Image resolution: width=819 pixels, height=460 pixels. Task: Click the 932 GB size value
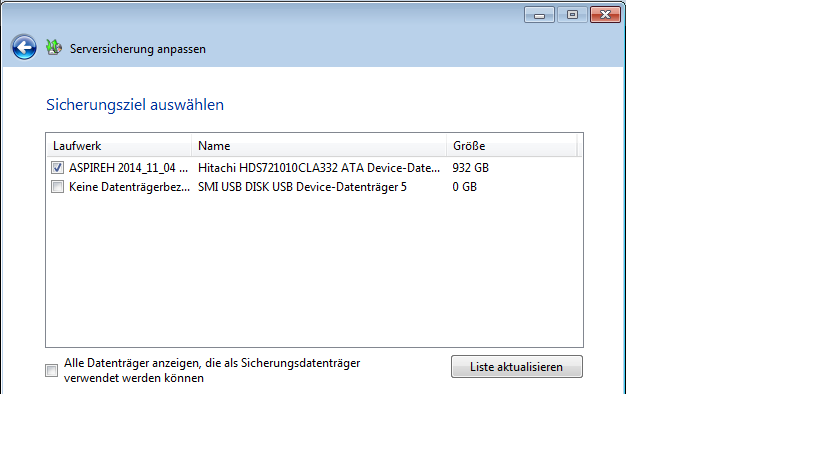pos(471,168)
